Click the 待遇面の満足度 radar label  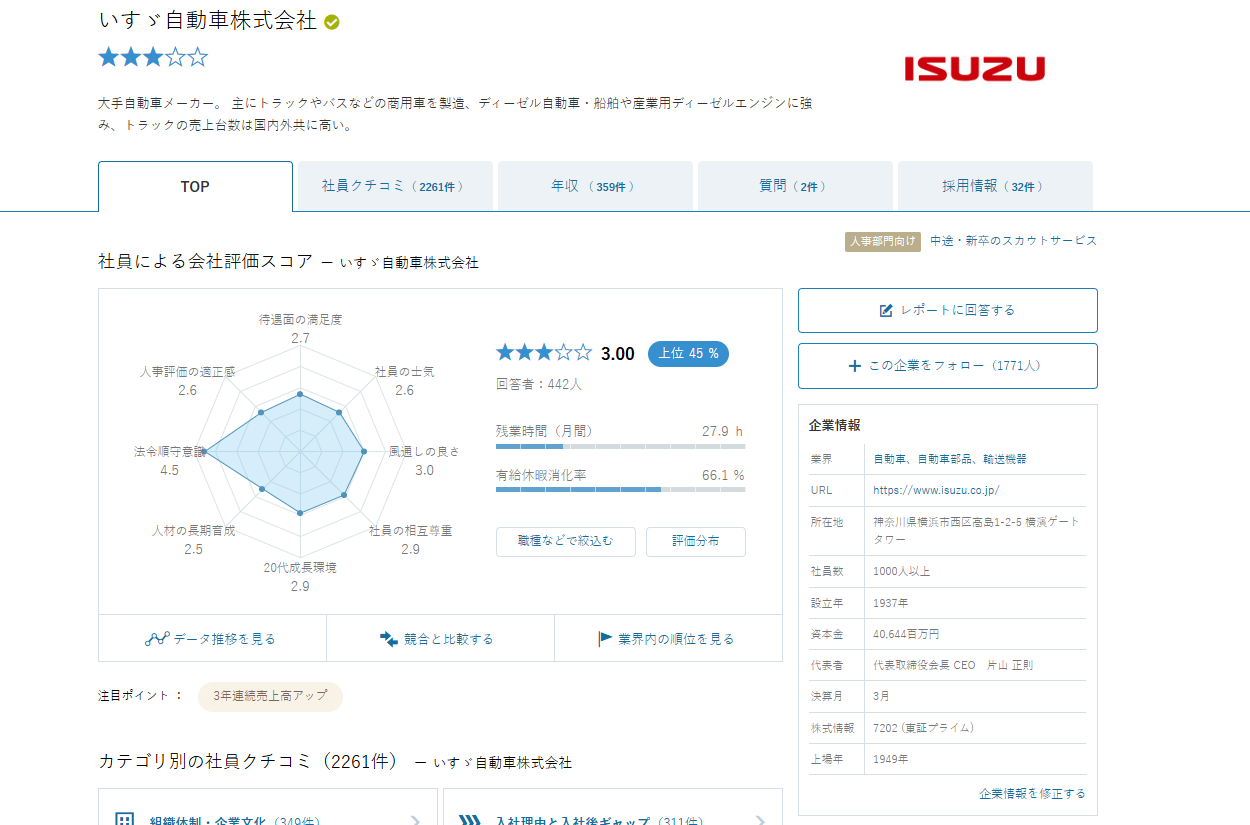tap(300, 320)
